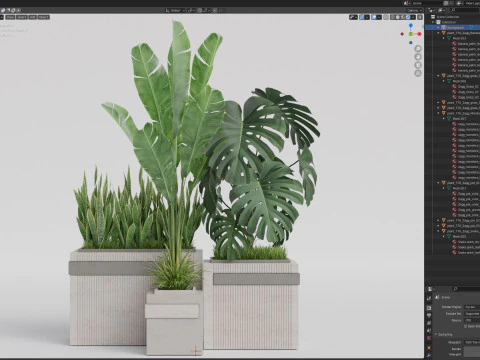
Task: Select Zagg_Grass_01 material in the outliner
Action: [467, 86]
